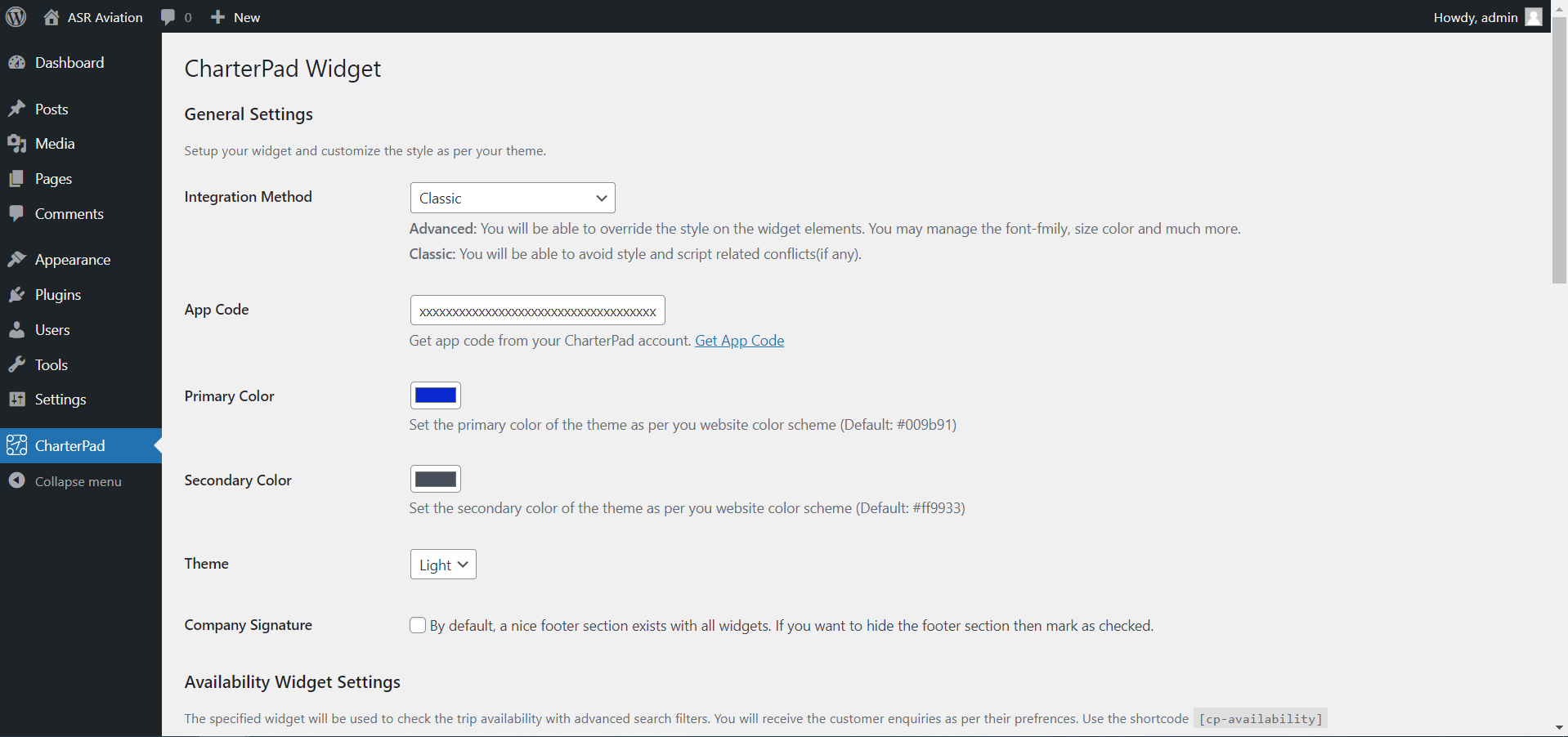Click the Plugins plug icon
The image size is (1568, 737).
16,295
